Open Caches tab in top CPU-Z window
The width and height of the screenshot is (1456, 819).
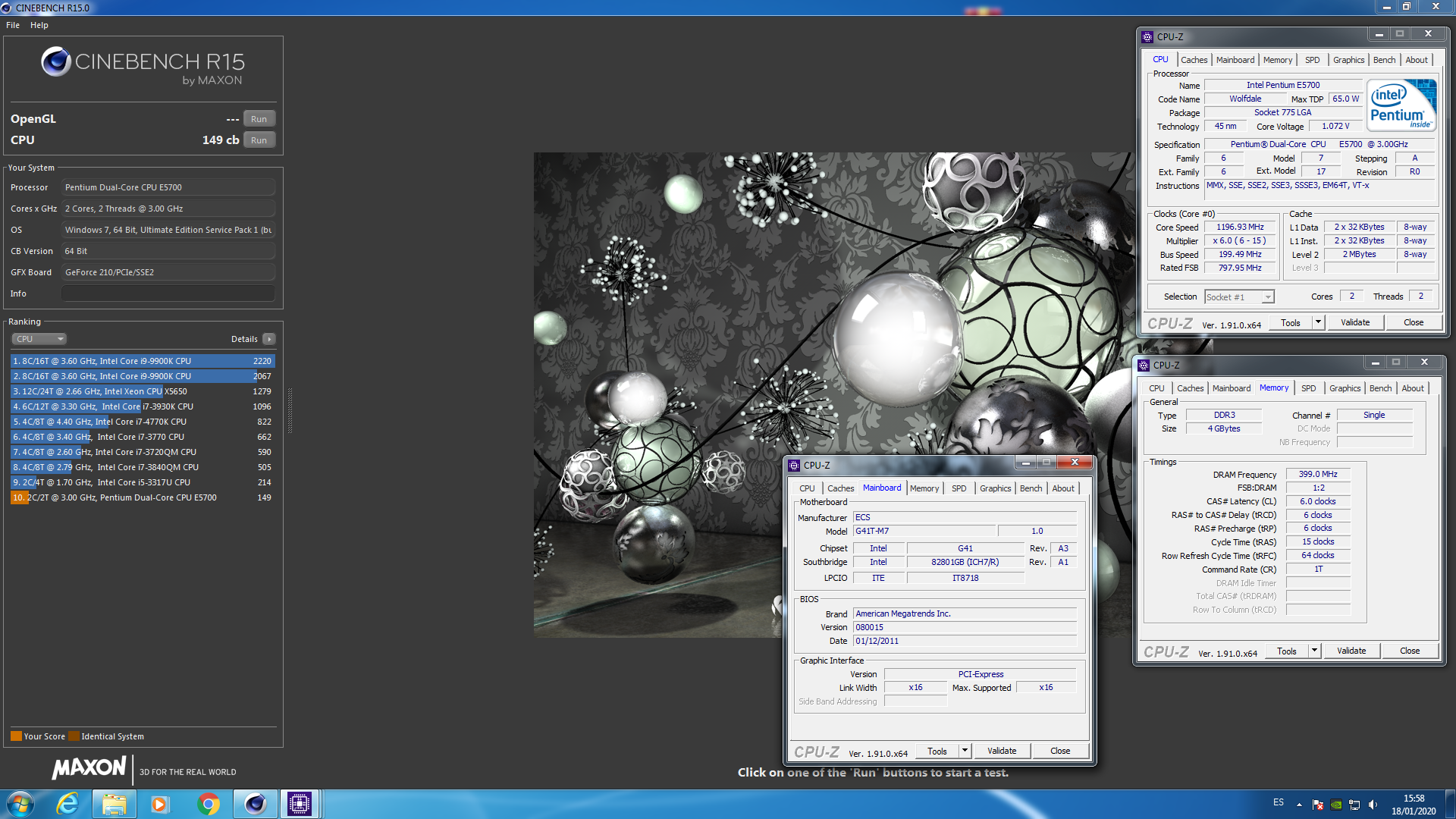(1194, 60)
